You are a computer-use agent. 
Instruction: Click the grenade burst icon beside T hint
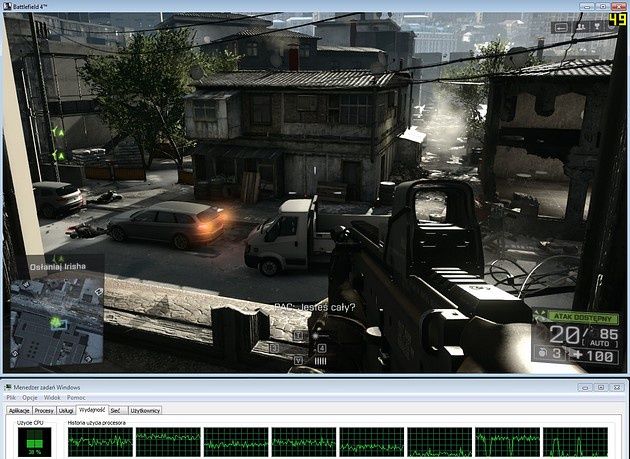tap(315, 335)
